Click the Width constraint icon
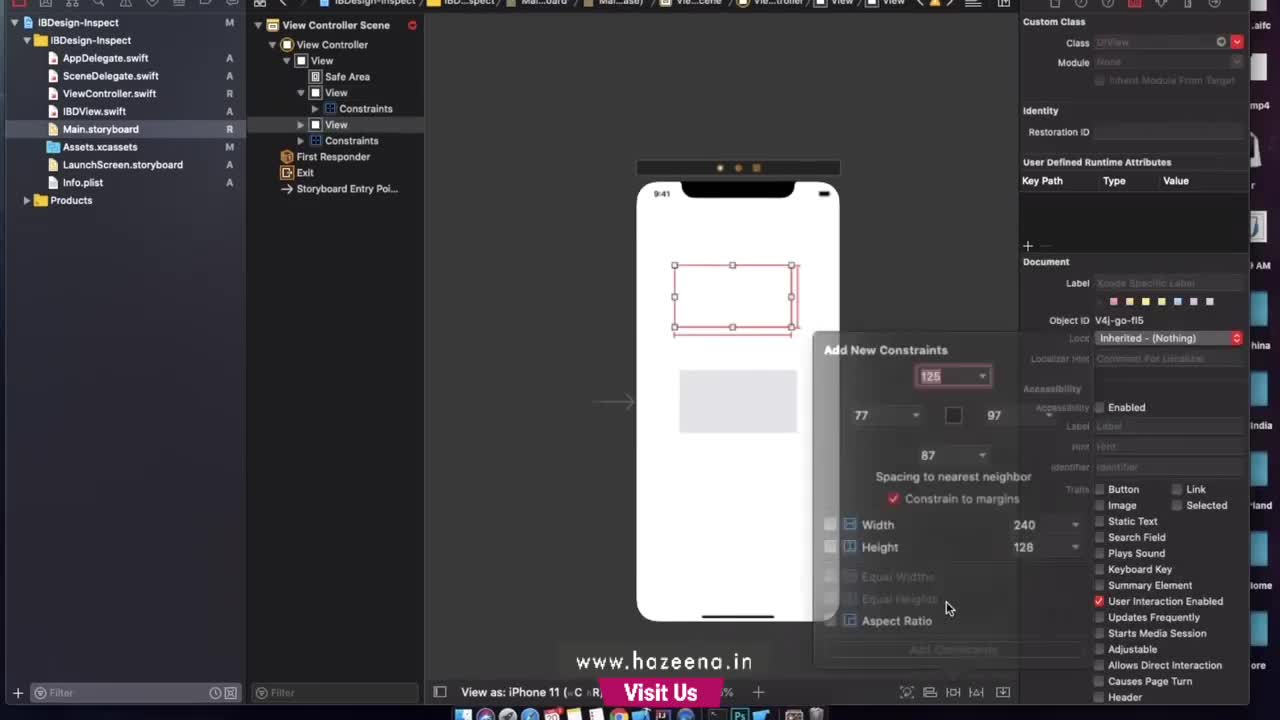The height and width of the screenshot is (720, 1280). click(850, 524)
